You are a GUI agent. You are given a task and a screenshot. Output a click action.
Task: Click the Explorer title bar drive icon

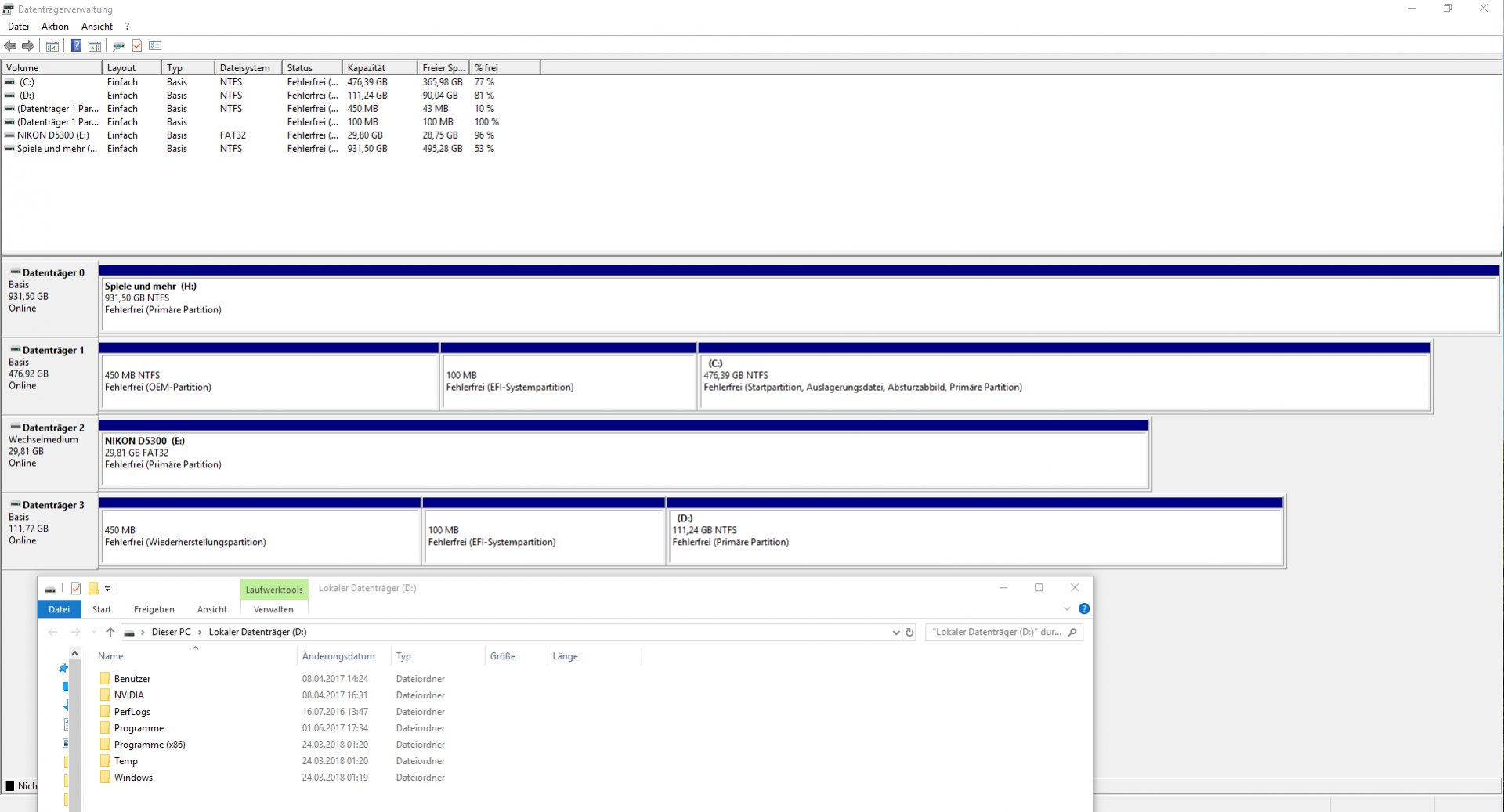(50, 589)
